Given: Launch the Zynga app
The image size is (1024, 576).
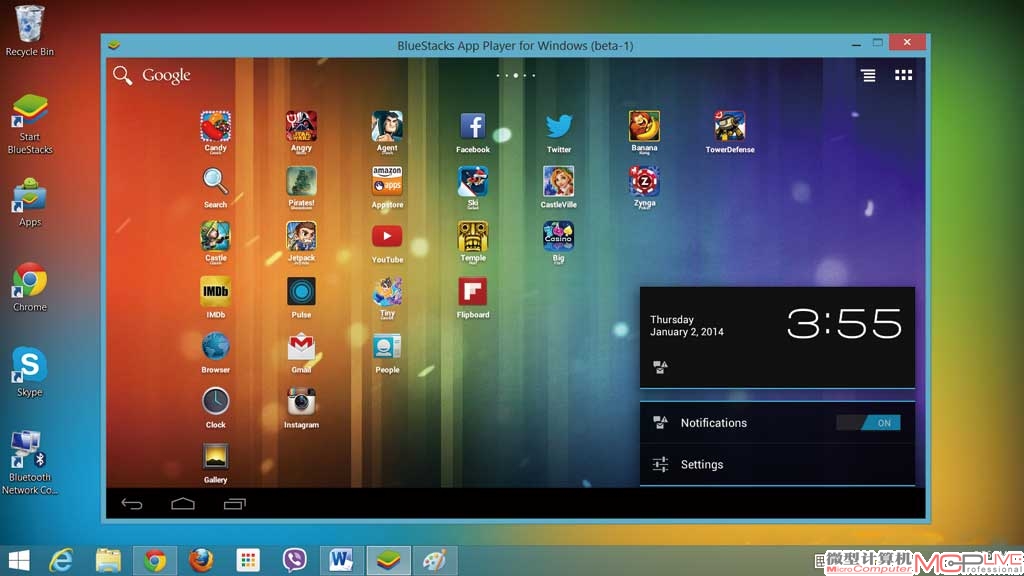Looking at the screenshot, I should pos(645,181).
